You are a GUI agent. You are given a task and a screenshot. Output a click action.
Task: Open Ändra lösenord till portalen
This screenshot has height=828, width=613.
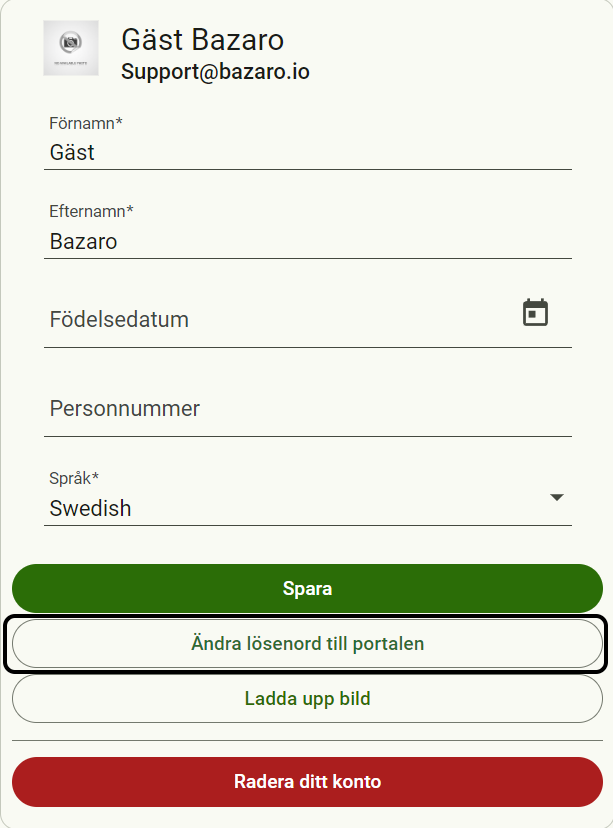tap(307, 643)
